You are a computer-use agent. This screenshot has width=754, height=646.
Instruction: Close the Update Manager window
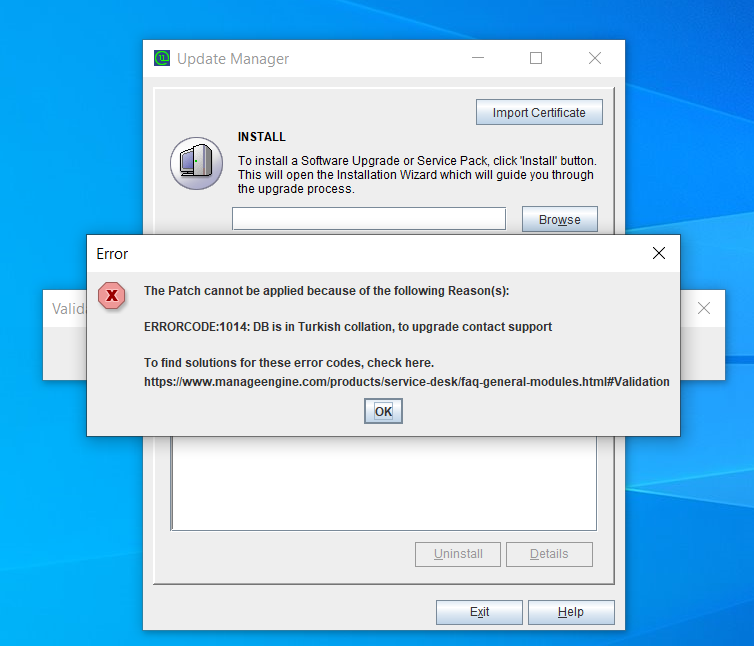click(x=595, y=58)
